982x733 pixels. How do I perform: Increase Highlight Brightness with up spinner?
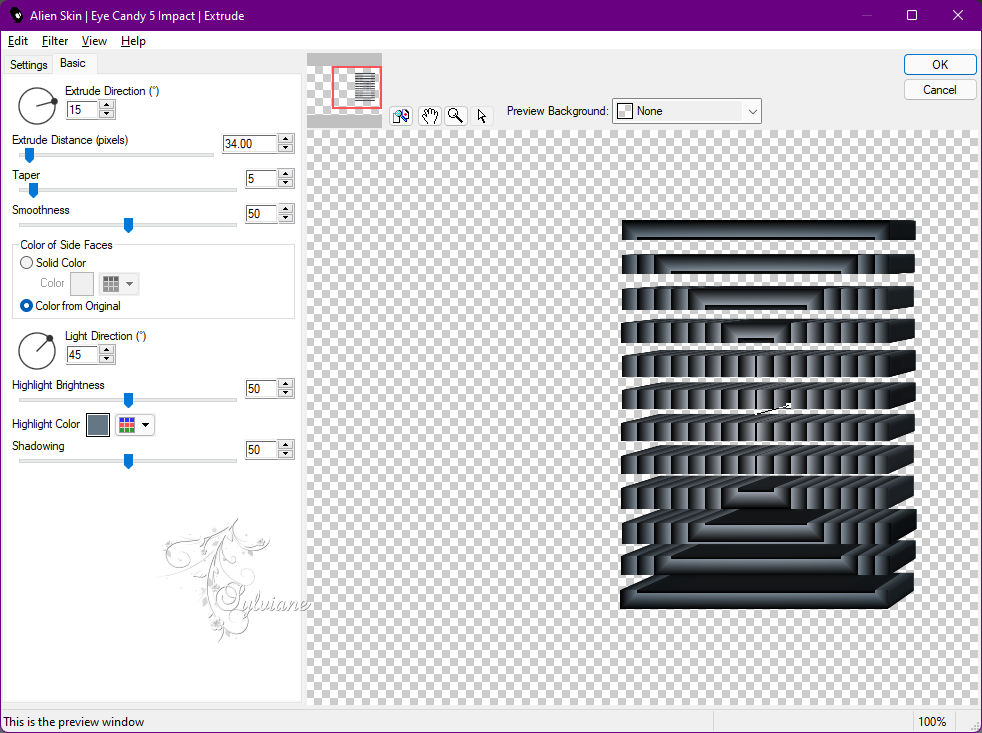(x=286, y=384)
